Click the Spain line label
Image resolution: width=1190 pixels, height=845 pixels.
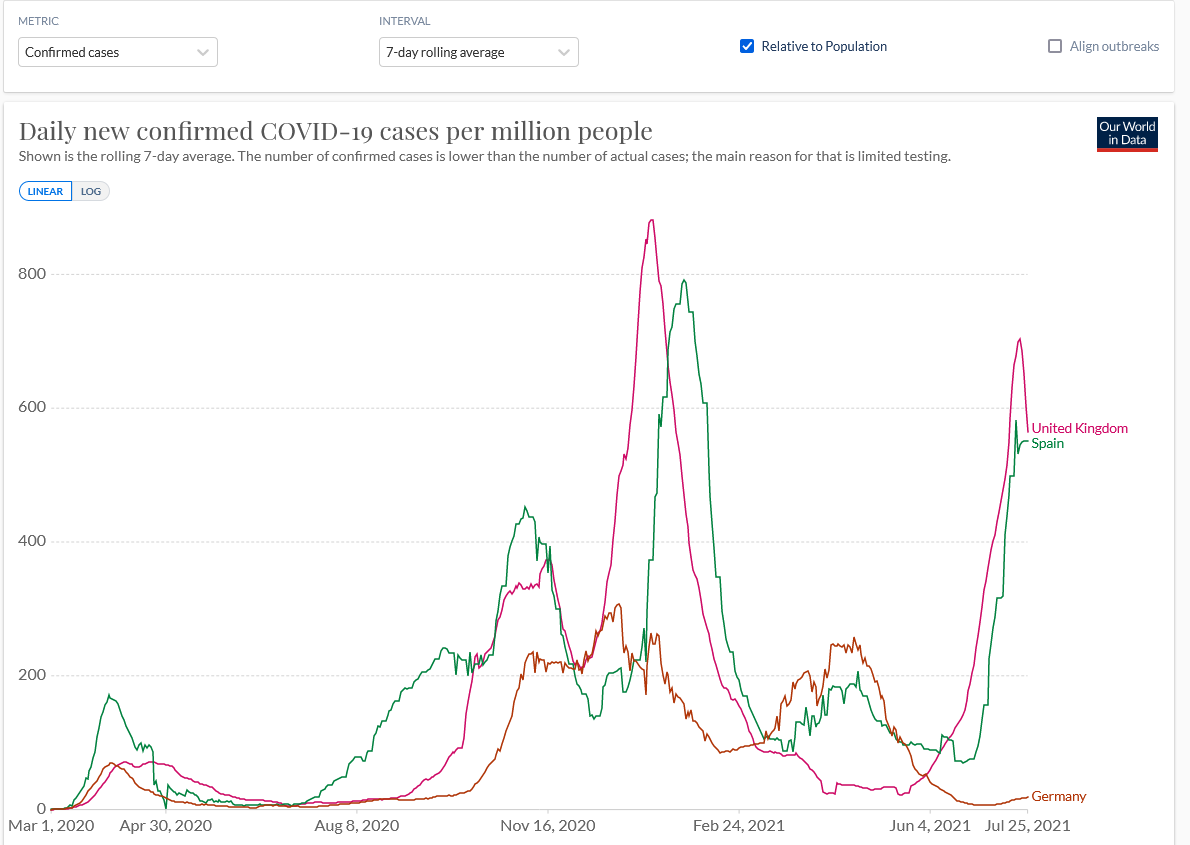point(1047,443)
